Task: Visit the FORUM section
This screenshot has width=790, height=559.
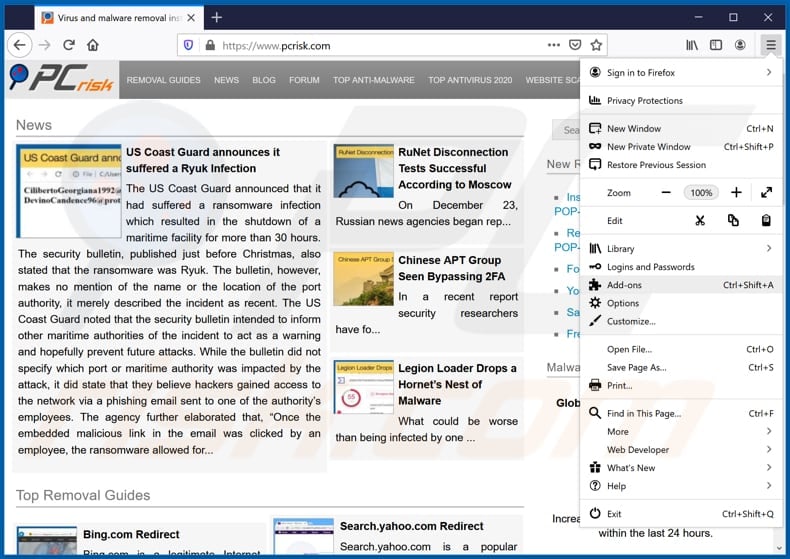Action: pyautogui.click(x=304, y=80)
